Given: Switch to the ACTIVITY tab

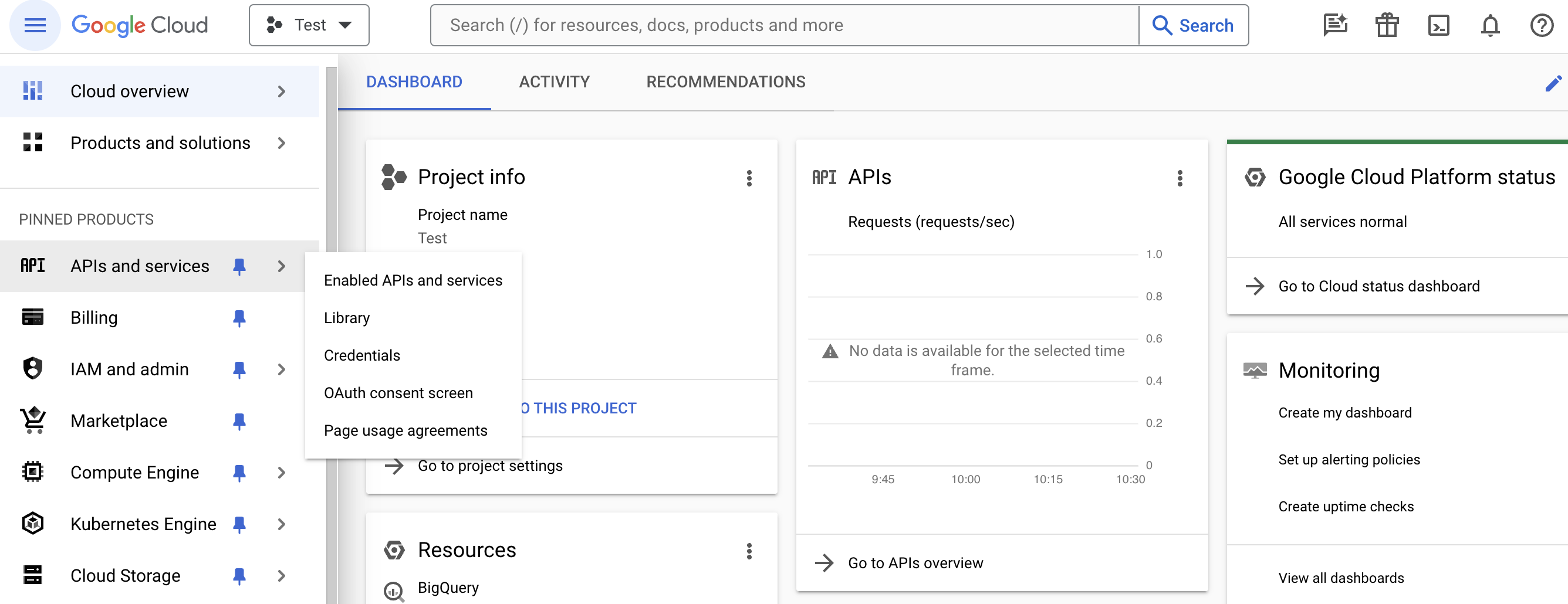Looking at the screenshot, I should 554,82.
